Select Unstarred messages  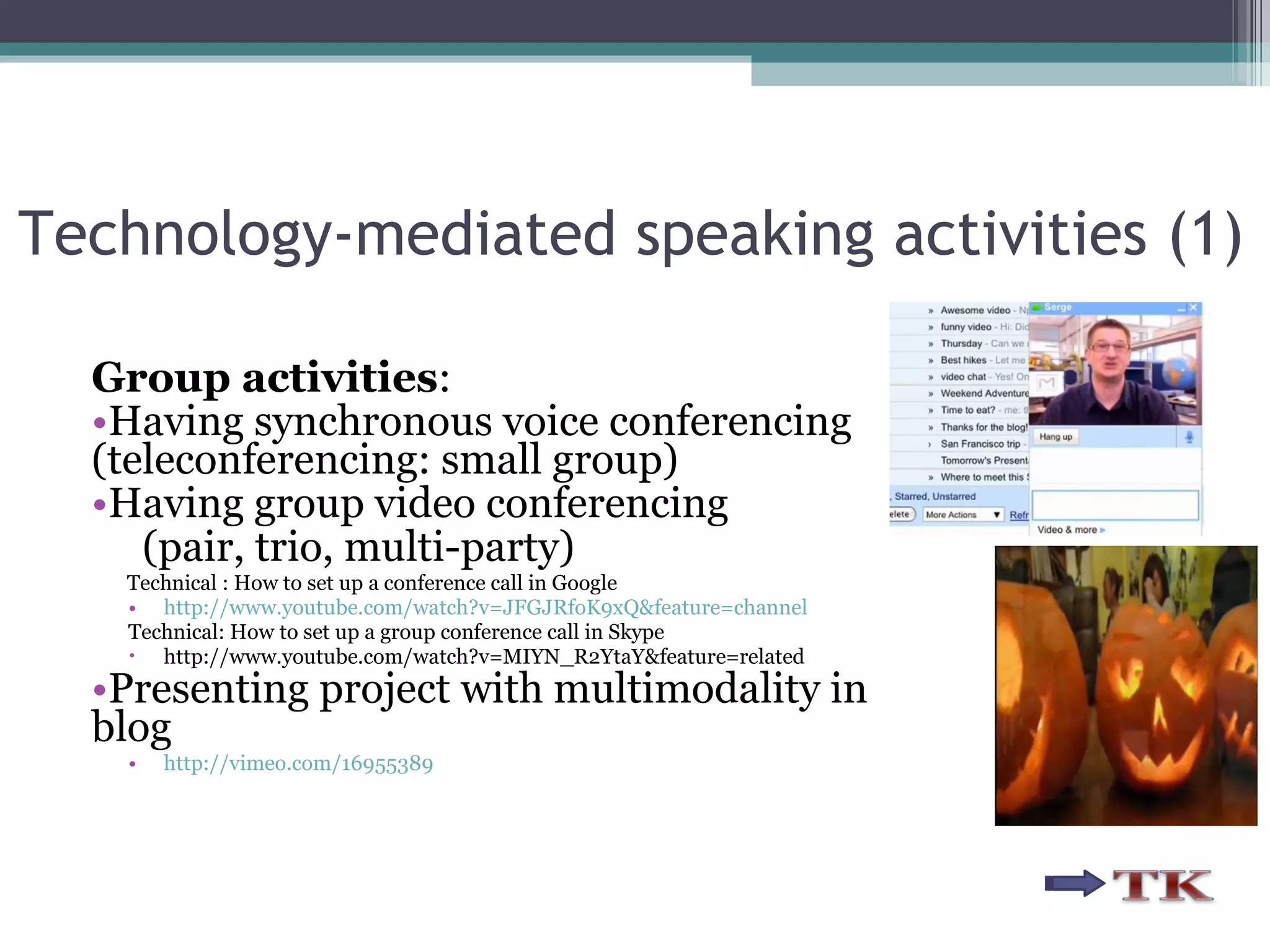[x=954, y=496]
